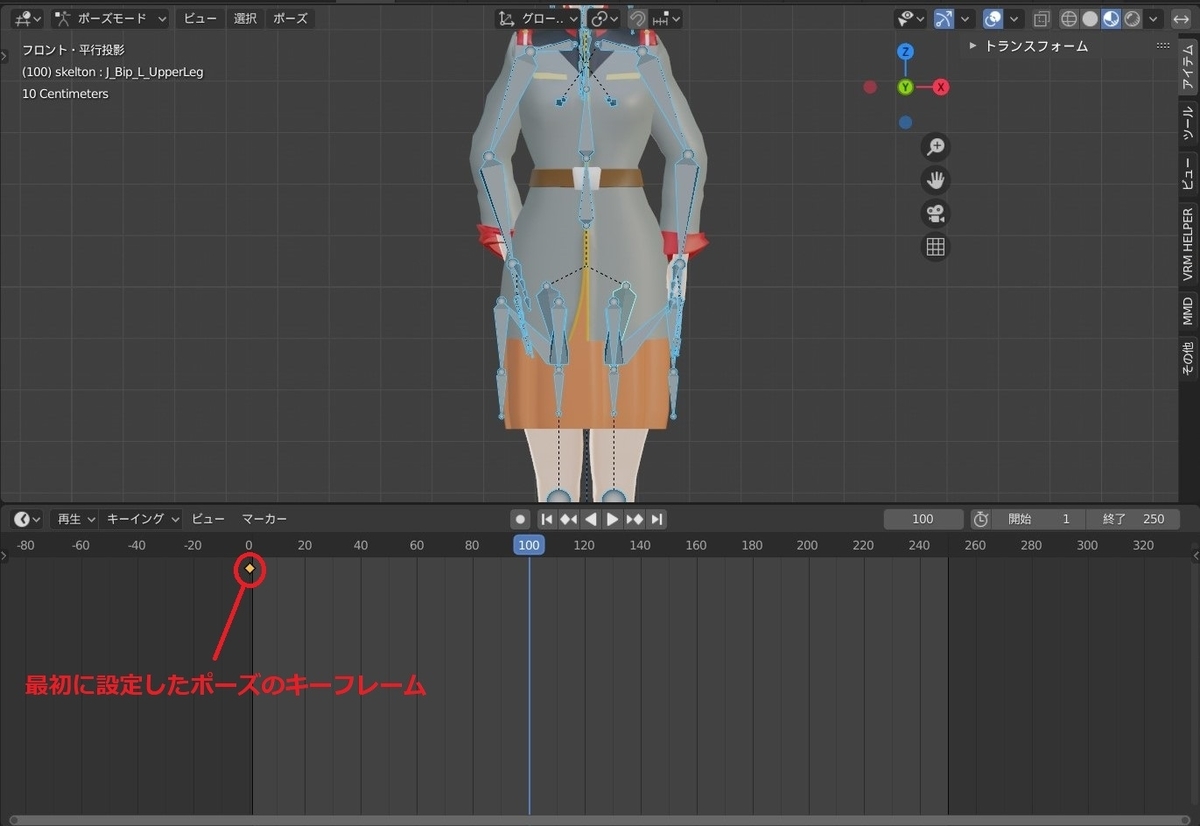Click the pan hand viewport button
This screenshot has width=1200, height=826.
pos(936,180)
